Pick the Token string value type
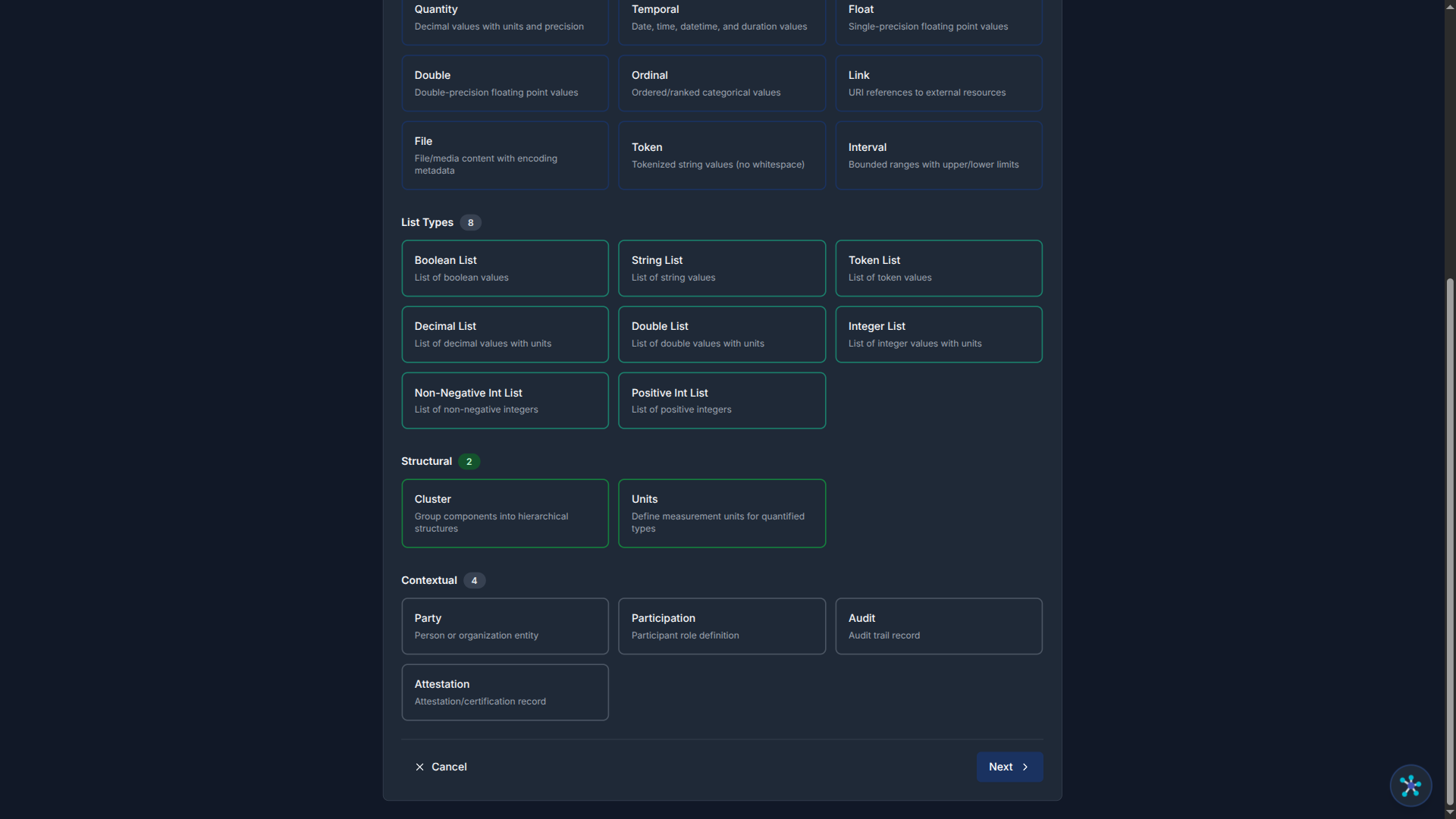This screenshot has width=1456, height=819. [721, 155]
